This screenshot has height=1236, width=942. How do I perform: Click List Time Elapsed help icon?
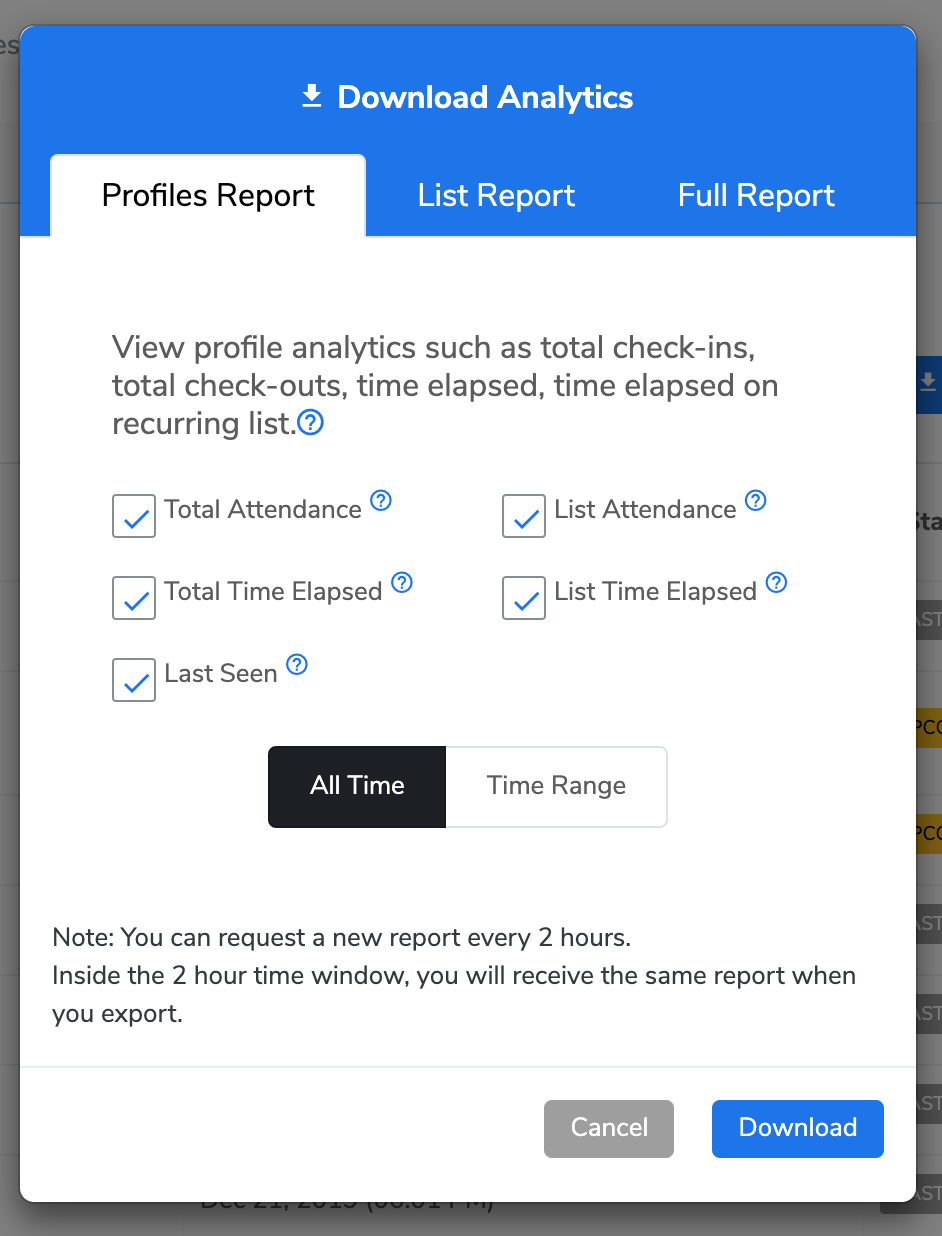click(x=776, y=582)
